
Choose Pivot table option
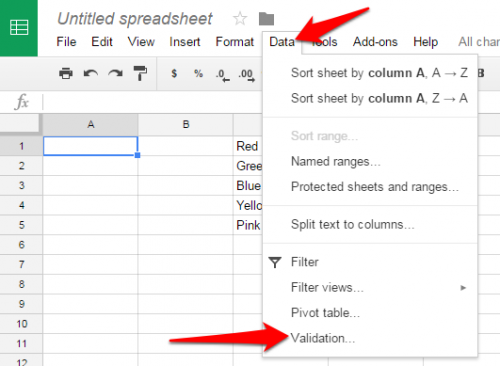coord(370,313)
